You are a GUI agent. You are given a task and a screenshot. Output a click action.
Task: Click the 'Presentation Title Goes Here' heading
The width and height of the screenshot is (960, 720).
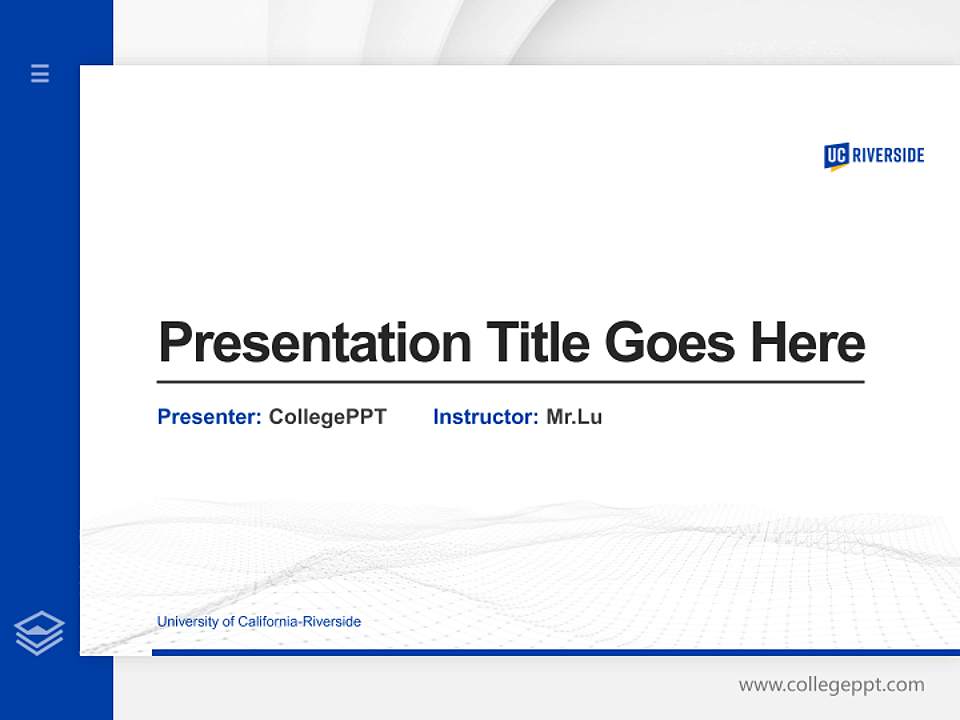[512, 343]
